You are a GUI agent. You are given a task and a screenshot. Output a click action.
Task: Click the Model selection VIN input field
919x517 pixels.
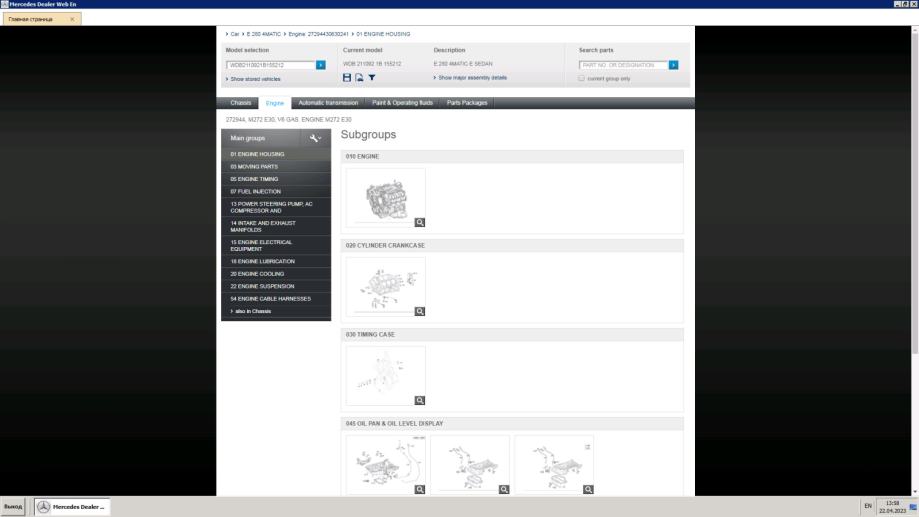tap(271, 65)
